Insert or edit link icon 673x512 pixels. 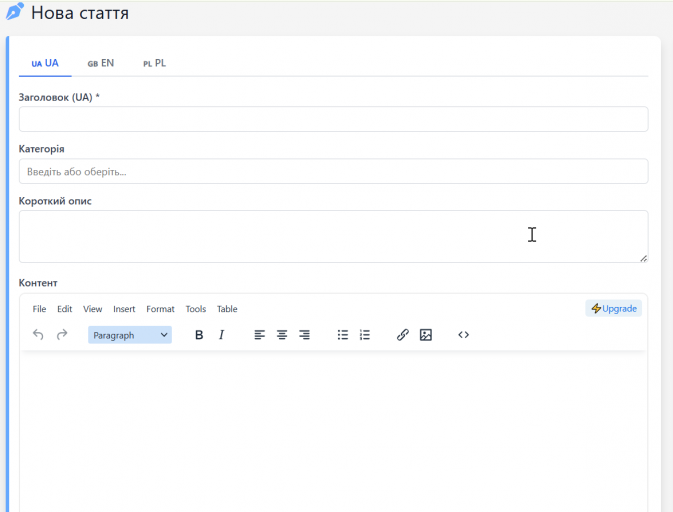pos(403,335)
